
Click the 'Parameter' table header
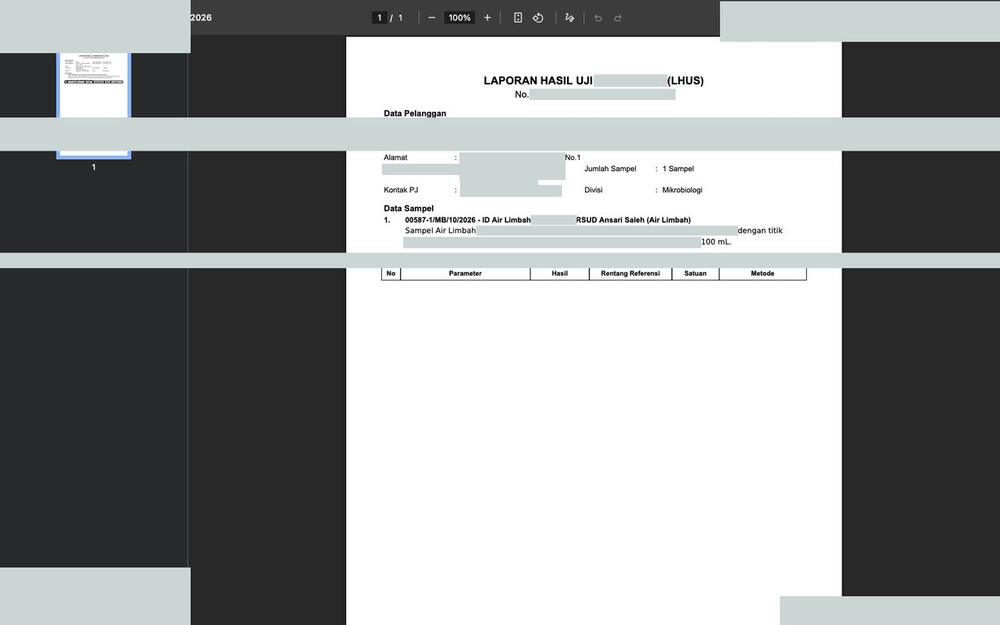click(x=465, y=274)
